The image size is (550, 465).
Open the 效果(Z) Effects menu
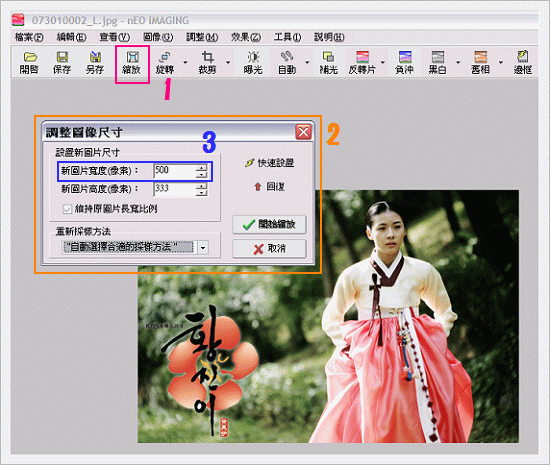pos(246,37)
